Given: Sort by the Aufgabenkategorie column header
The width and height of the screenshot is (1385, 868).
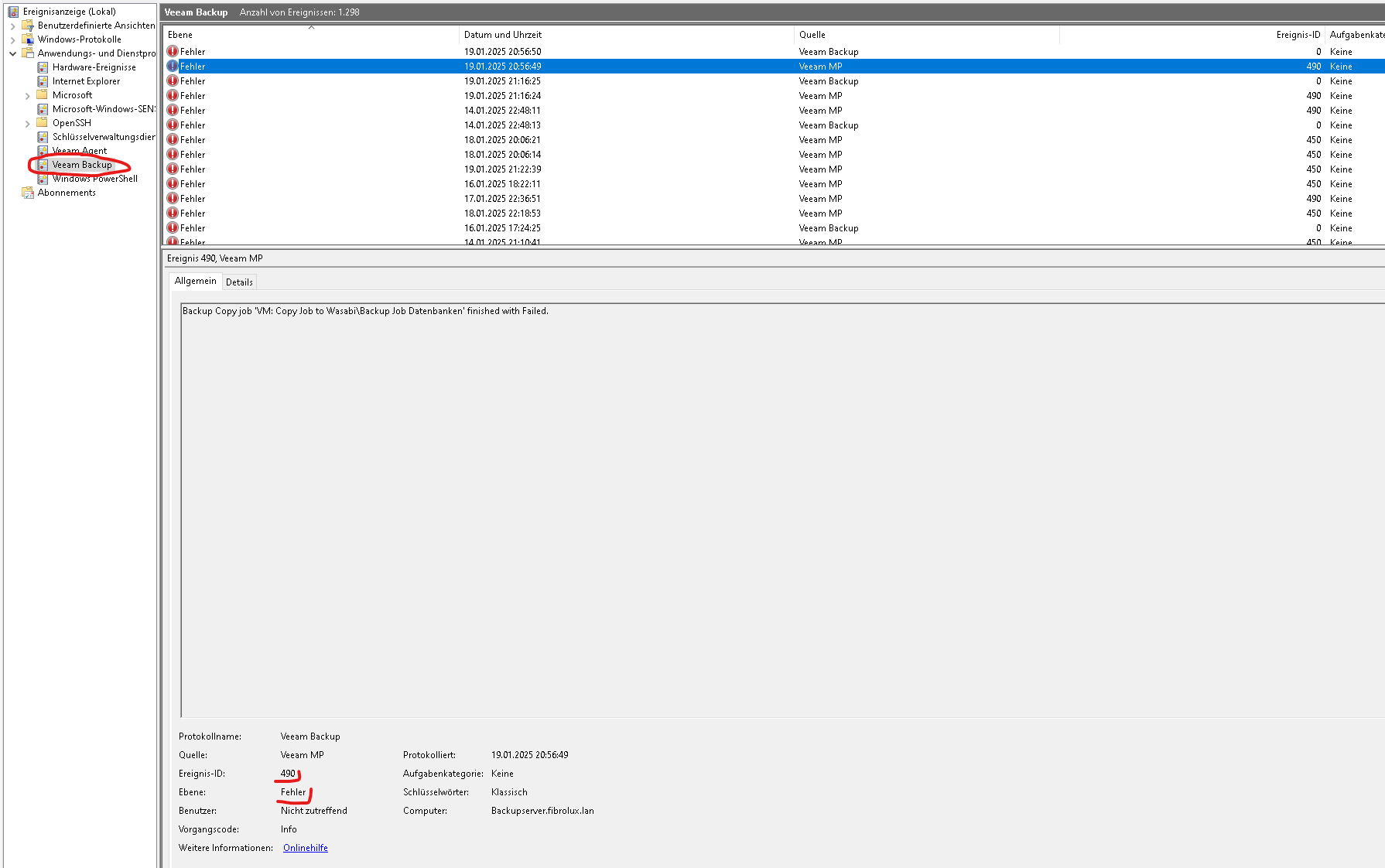Looking at the screenshot, I should pos(1355,35).
